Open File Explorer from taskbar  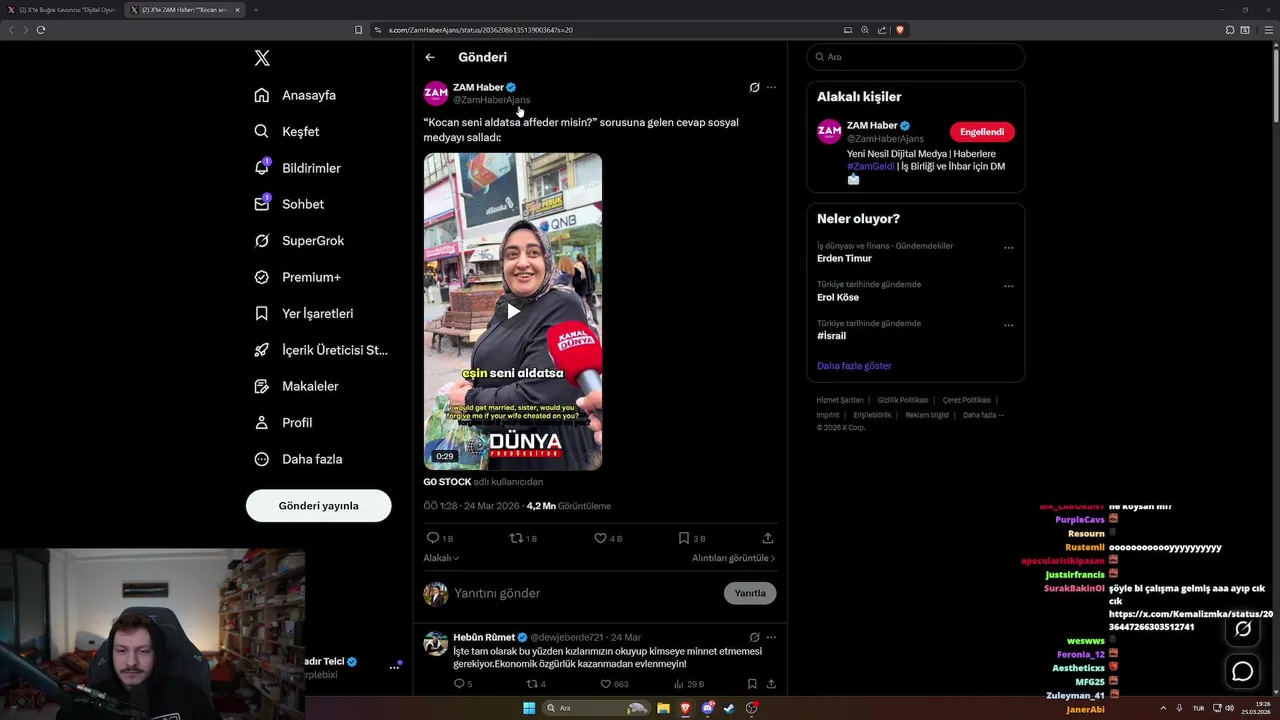pos(663,708)
